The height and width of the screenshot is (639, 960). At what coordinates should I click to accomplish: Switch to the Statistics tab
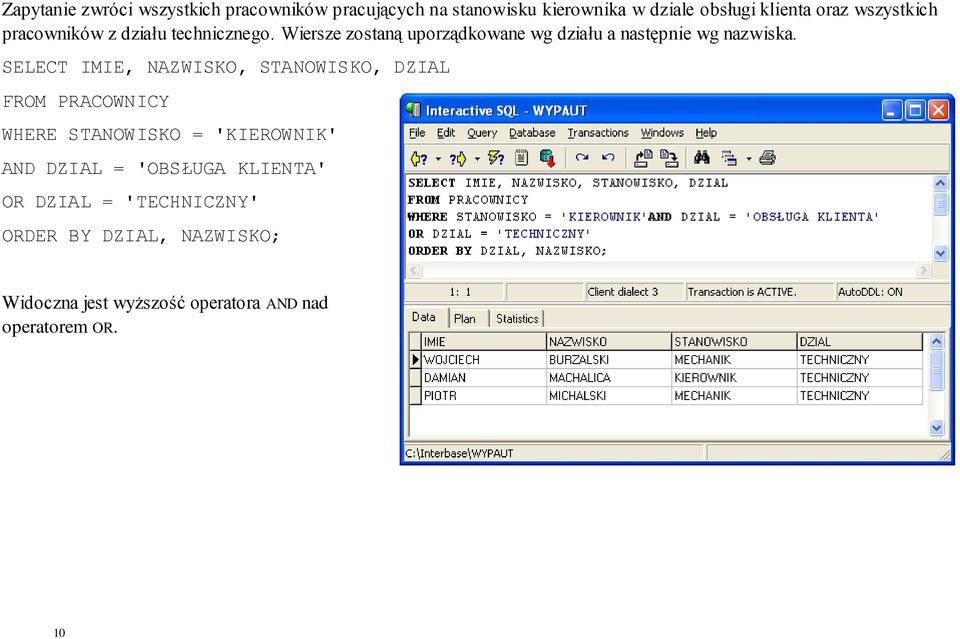click(517, 319)
